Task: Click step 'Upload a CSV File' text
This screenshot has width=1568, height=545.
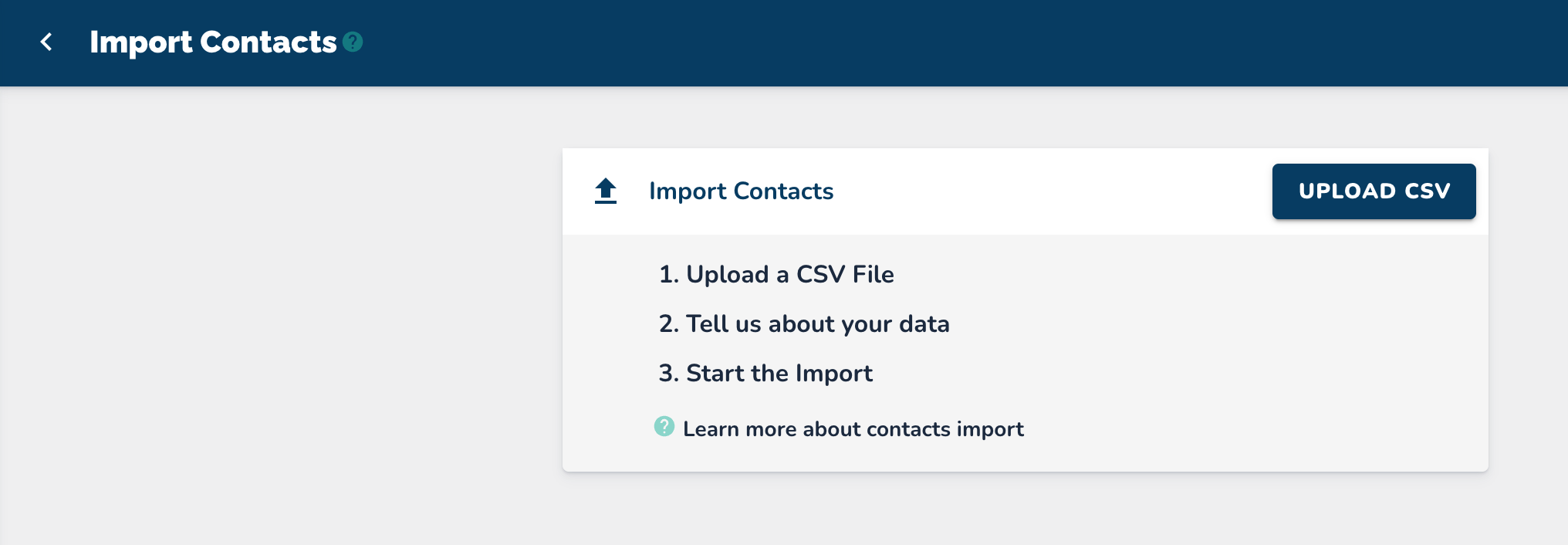Action: click(x=789, y=275)
